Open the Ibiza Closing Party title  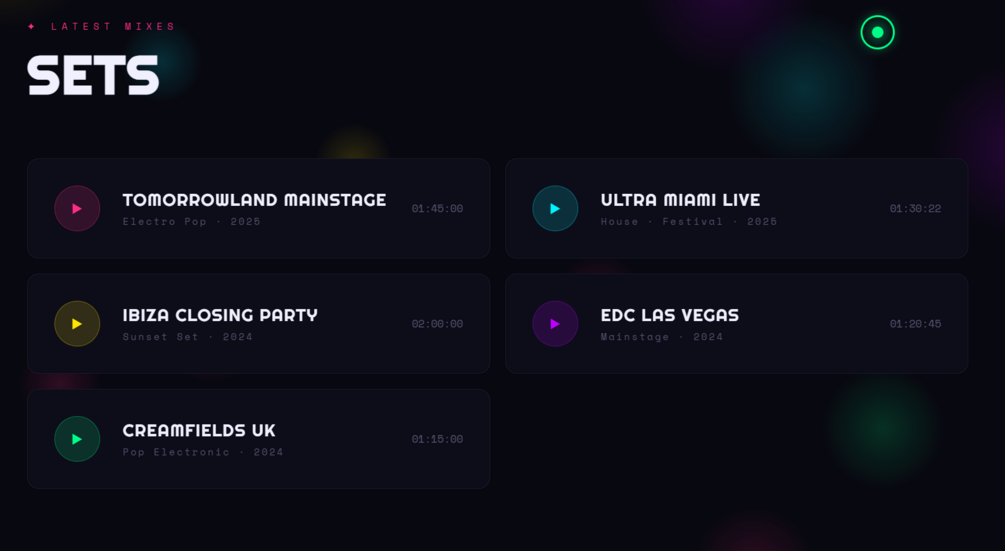coord(220,315)
